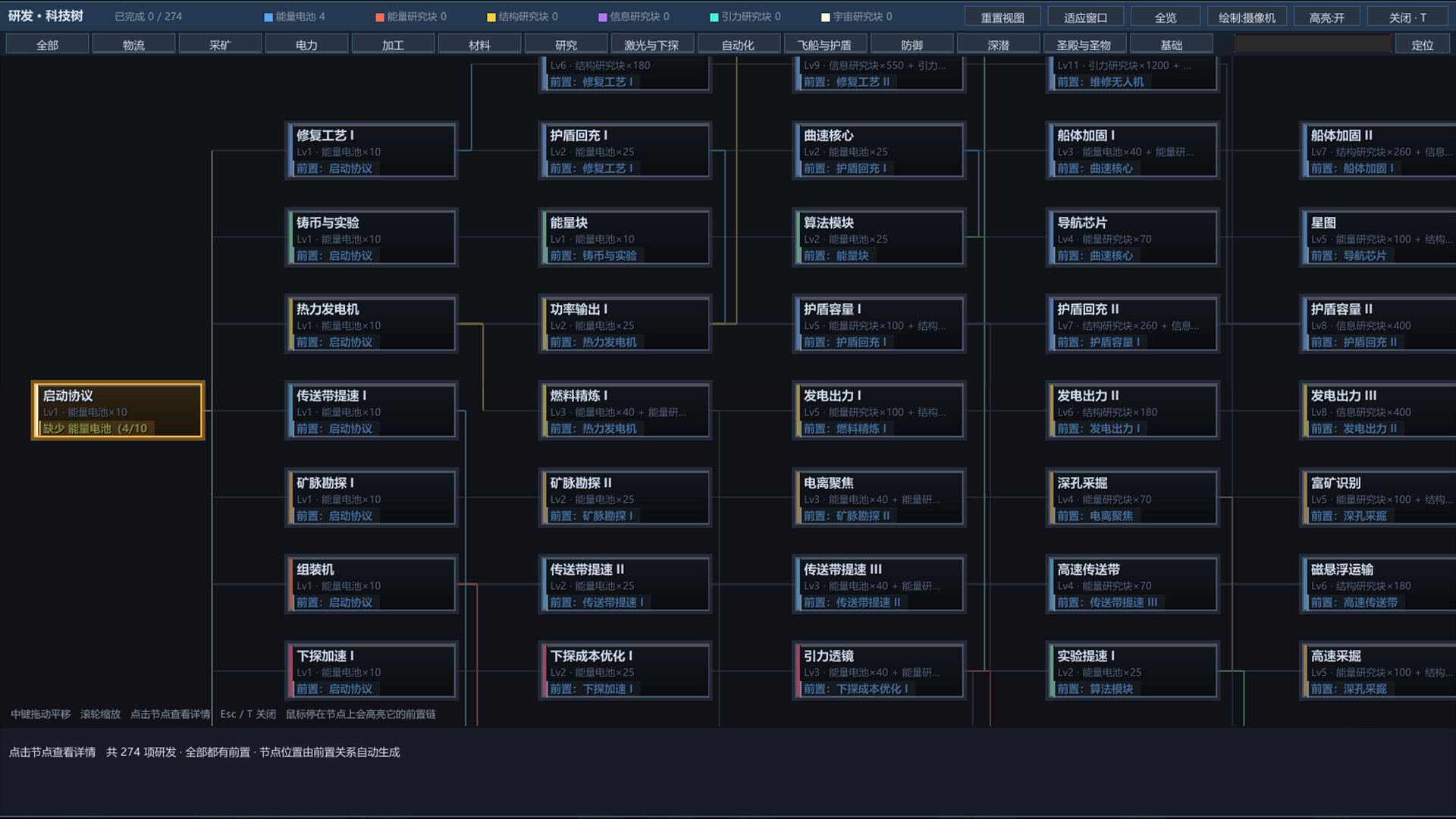1456x819 pixels.
Task: Switch to the 飞船与护盾 tab
Action: pos(825,45)
